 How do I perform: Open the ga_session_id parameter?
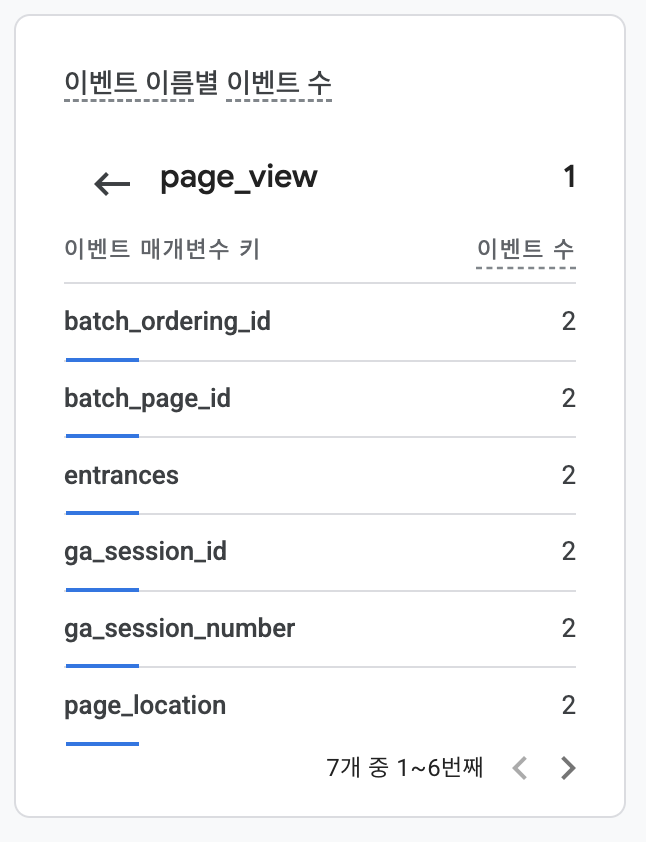pyautogui.click(x=320, y=553)
